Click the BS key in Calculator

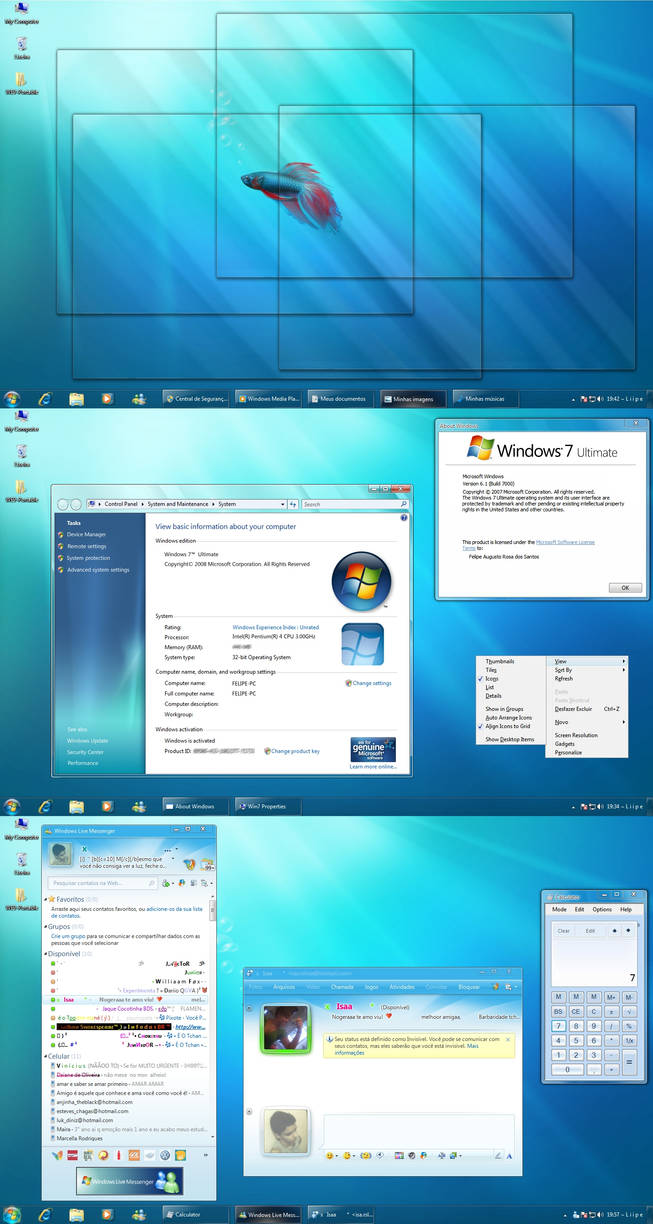[559, 1011]
